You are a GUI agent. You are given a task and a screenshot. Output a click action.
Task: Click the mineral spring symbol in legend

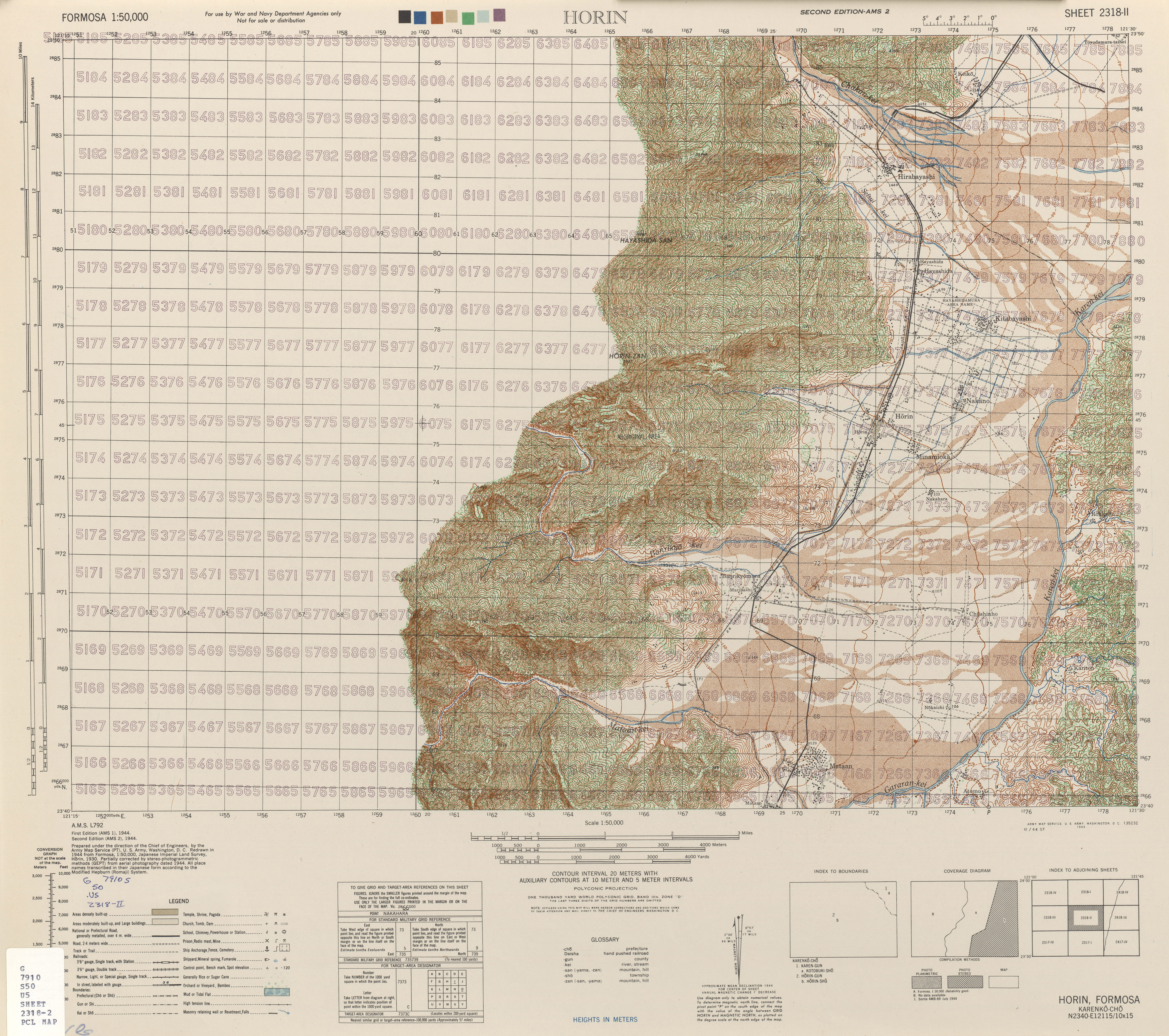coord(276,960)
